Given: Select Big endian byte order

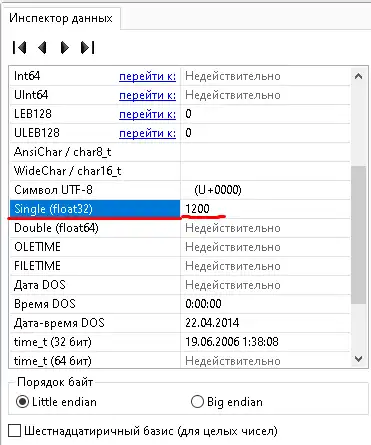Looking at the screenshot, I should pos(227,402).
